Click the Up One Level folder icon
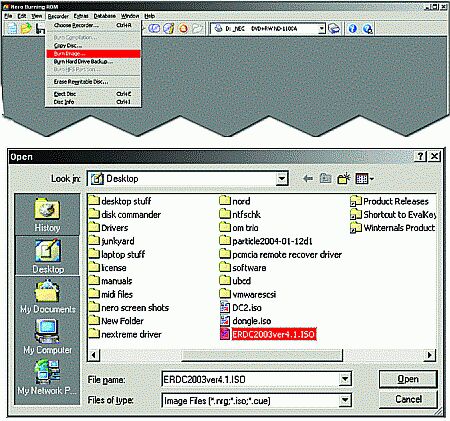 (x=325, y=179)
